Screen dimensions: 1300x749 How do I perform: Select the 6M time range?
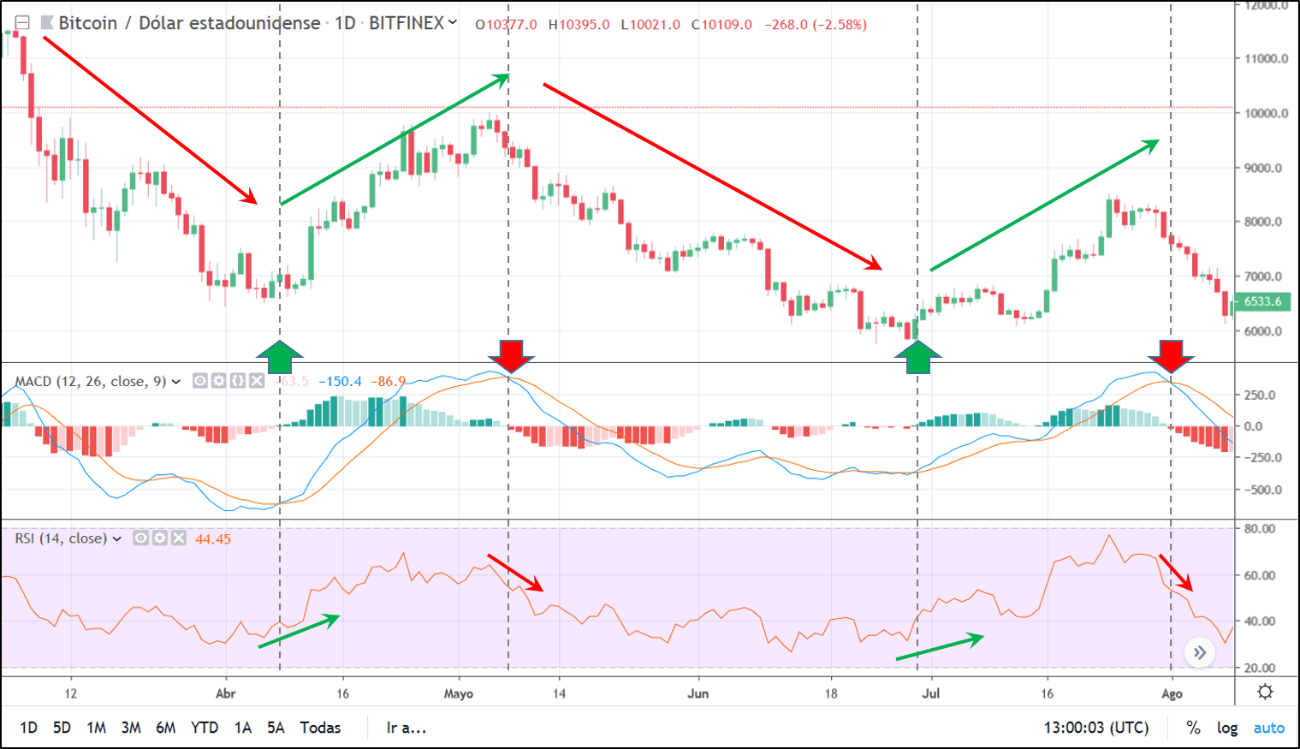pos(166,727)
